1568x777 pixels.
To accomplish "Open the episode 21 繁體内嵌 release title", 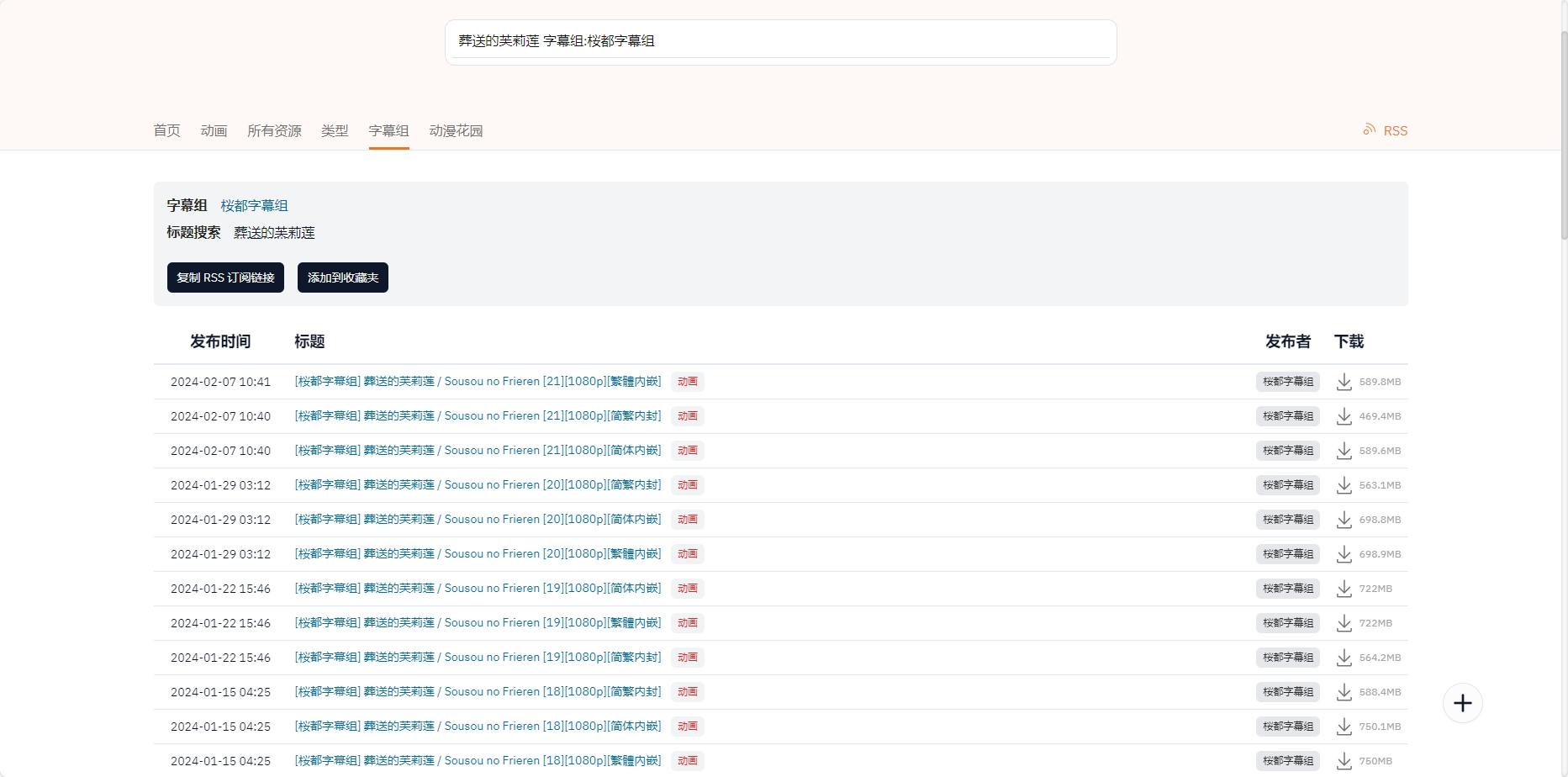I will [x=478, y=382].
